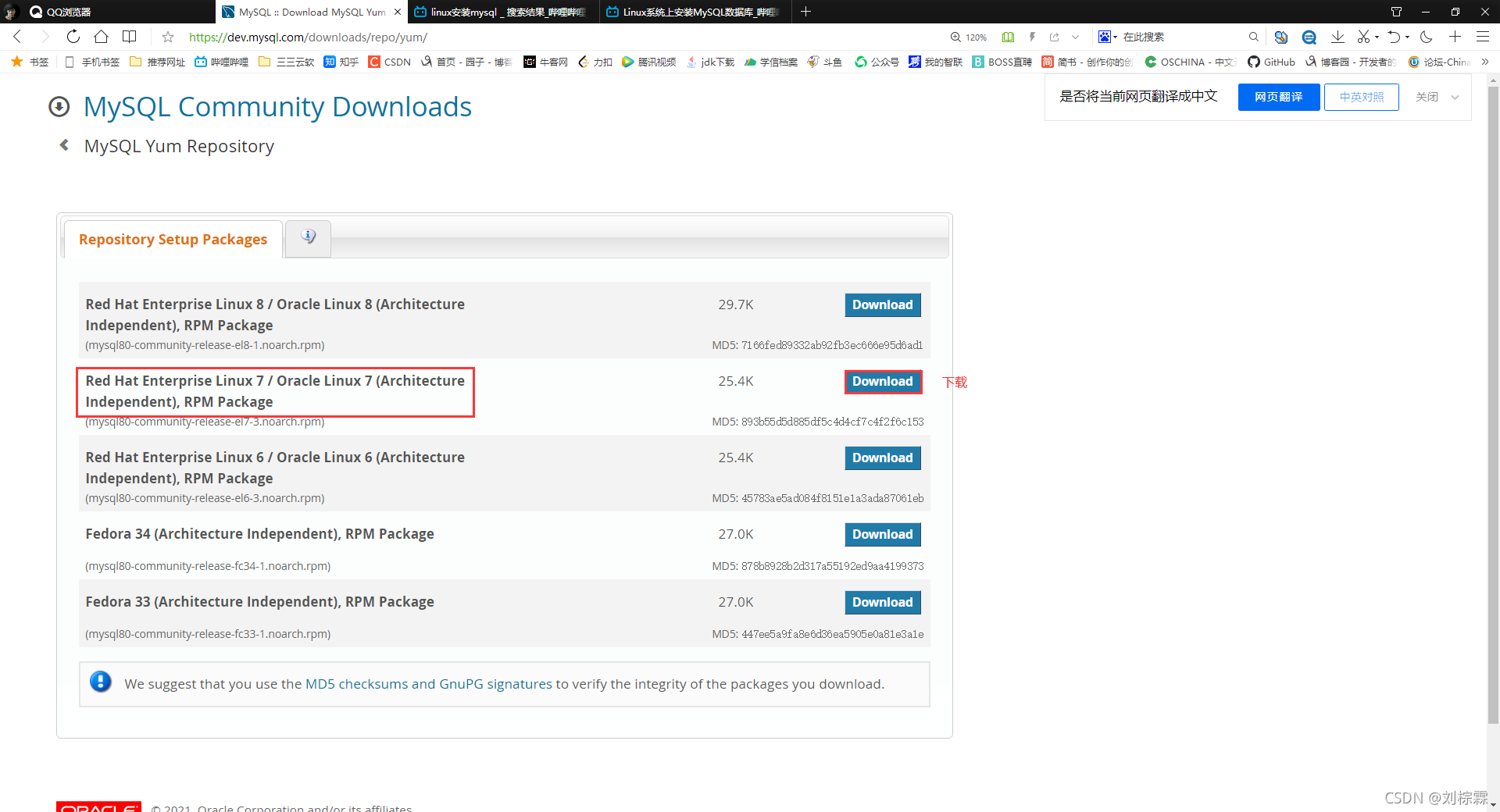
Task: Open the green reader mode icon
Action: [1008, 37]
